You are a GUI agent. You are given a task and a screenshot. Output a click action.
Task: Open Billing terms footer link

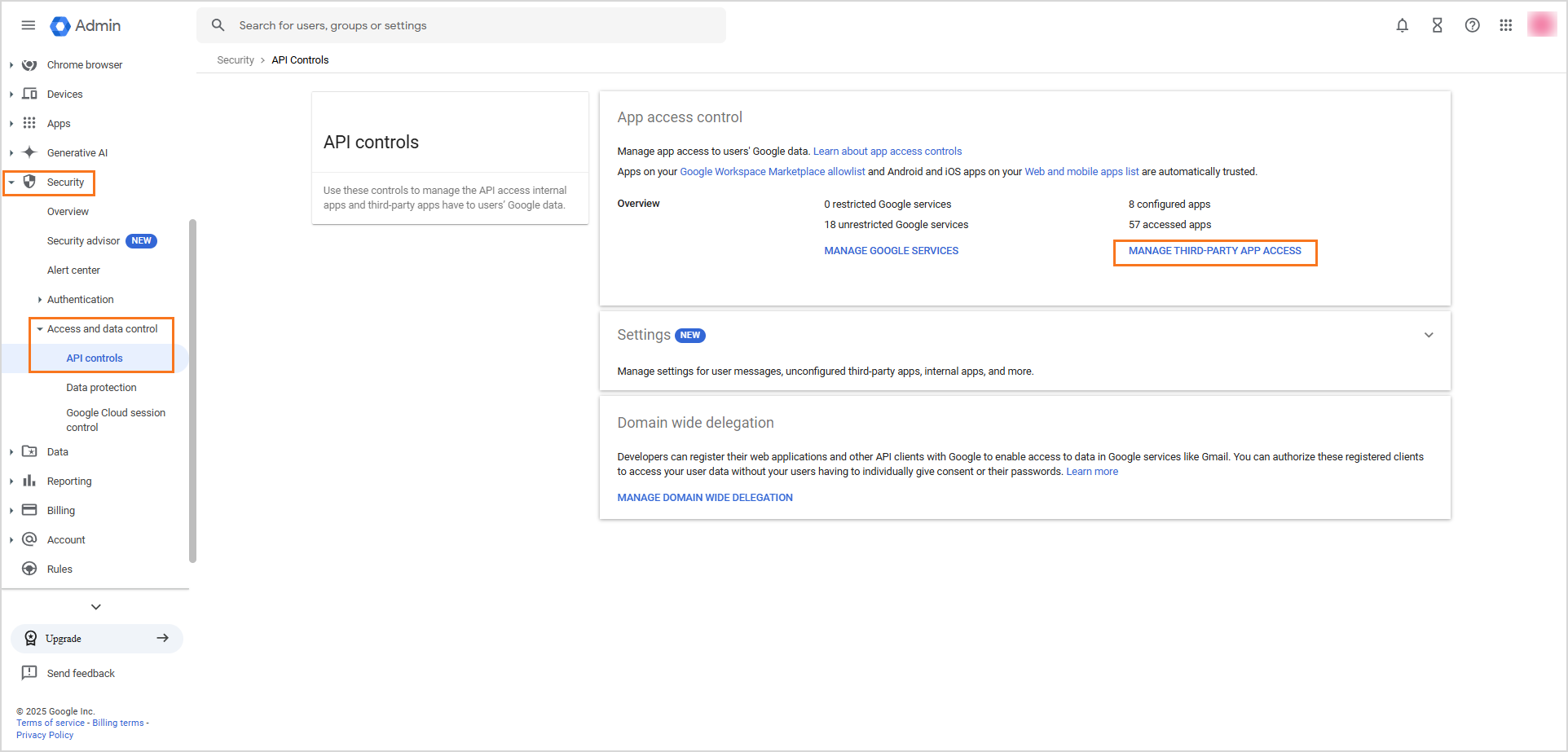tap(118, 723)
